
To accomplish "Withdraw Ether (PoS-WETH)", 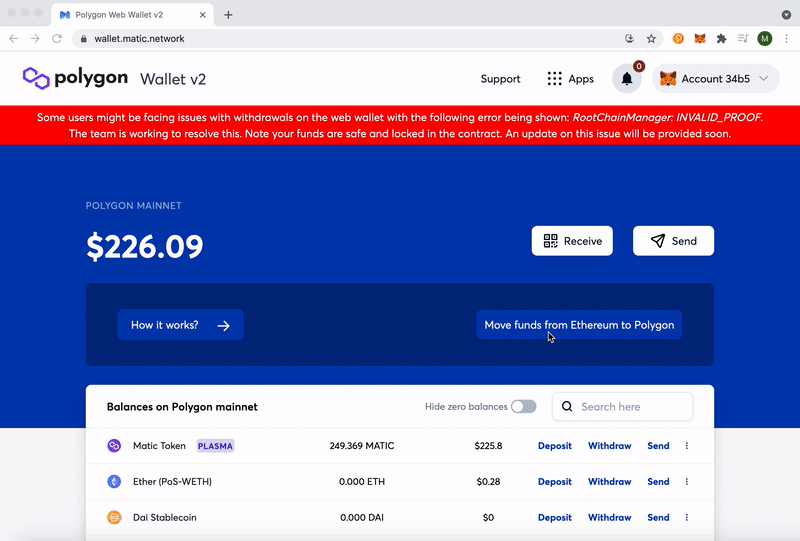I will coord(609,481).
